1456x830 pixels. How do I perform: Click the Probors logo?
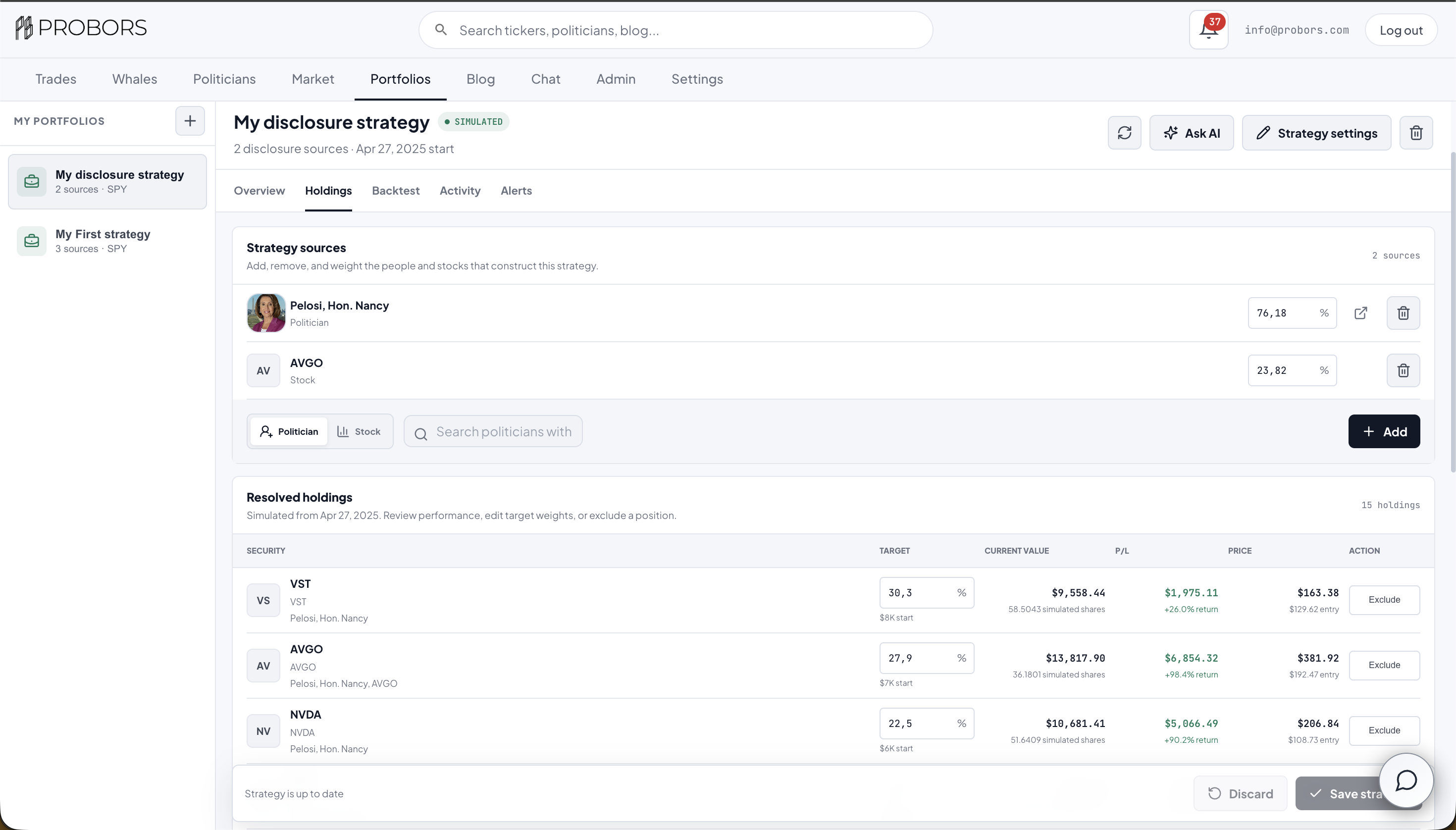81,28
